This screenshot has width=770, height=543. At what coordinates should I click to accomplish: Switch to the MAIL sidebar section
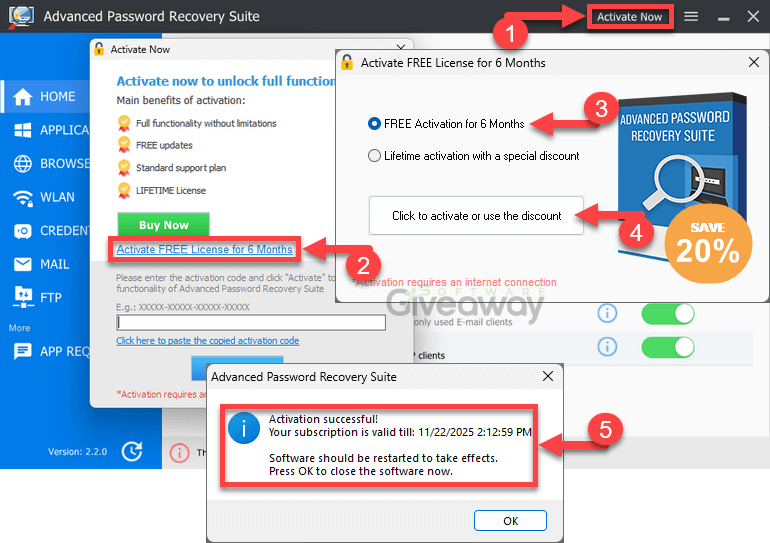(47, 264)
